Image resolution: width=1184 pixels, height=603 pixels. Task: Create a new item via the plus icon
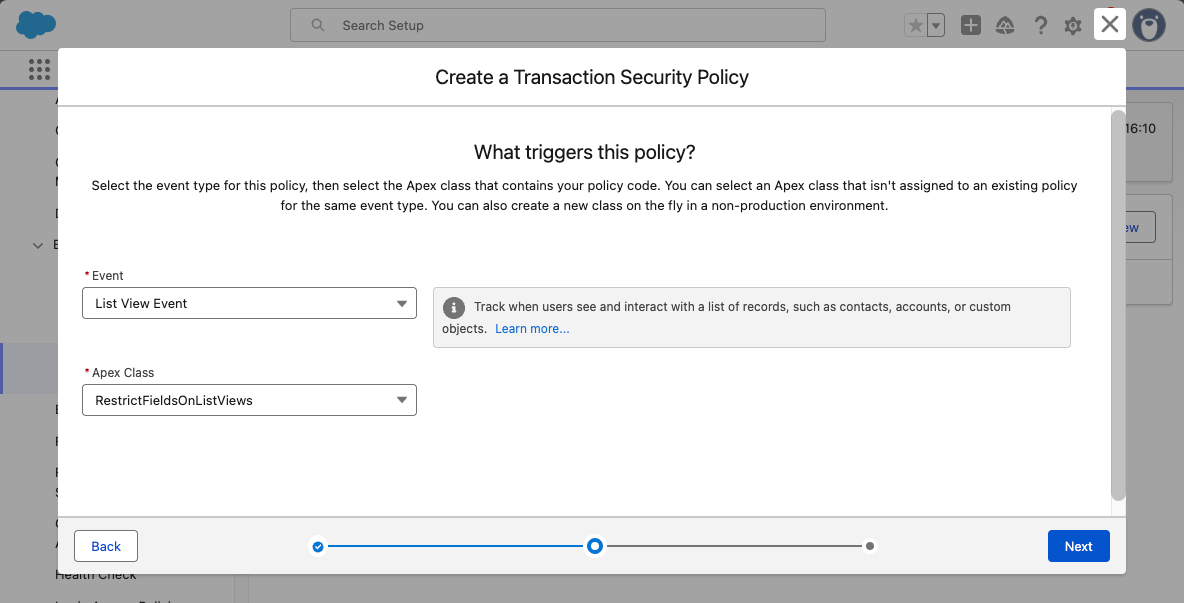pyautogui.click(x=970, y=25)
